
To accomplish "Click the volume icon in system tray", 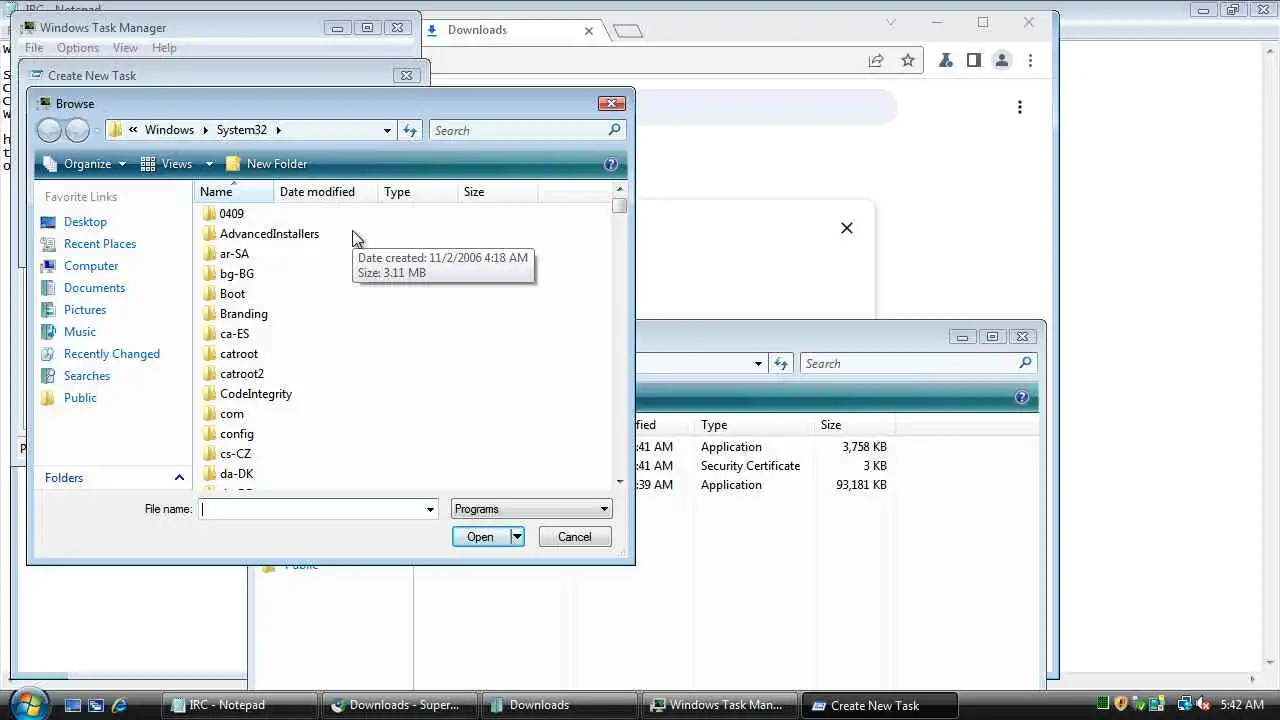I will click(1201, 705).
